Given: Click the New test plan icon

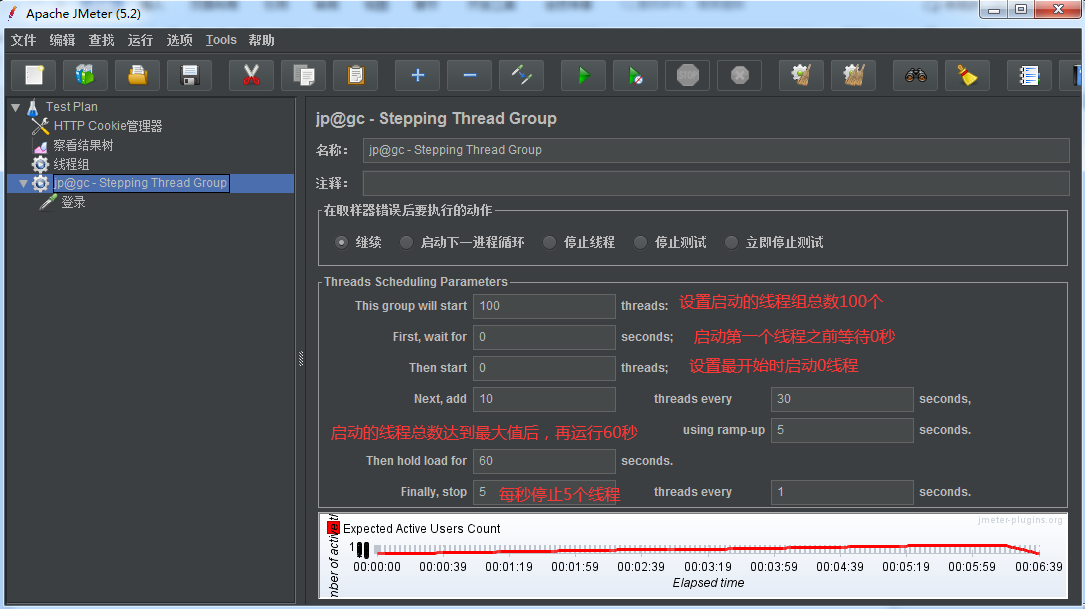Looking at the screenshot, I should click(34, 75).
